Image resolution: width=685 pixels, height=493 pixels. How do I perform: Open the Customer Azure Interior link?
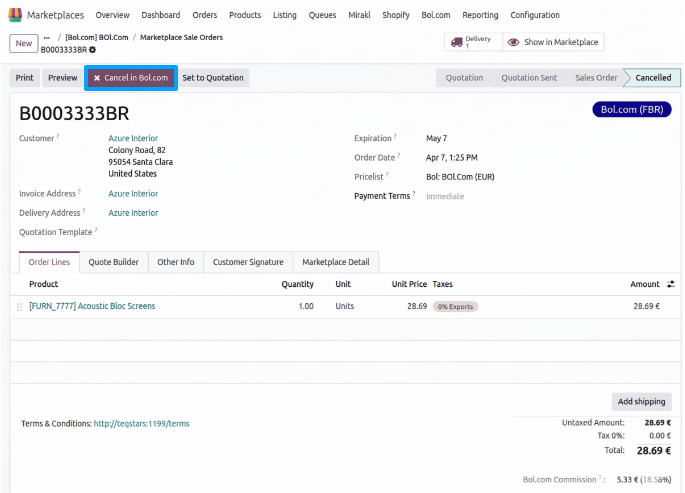133,138
